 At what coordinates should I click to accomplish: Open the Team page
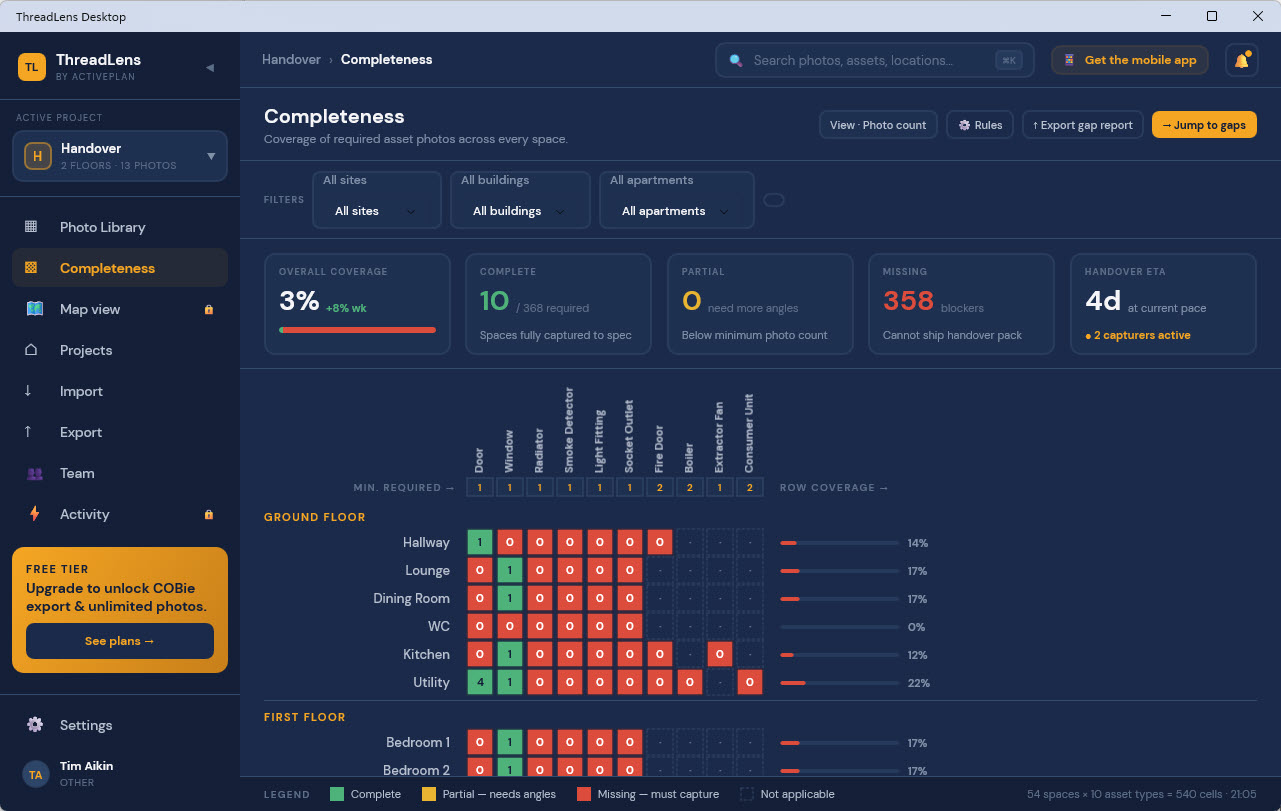click(120, 473)
